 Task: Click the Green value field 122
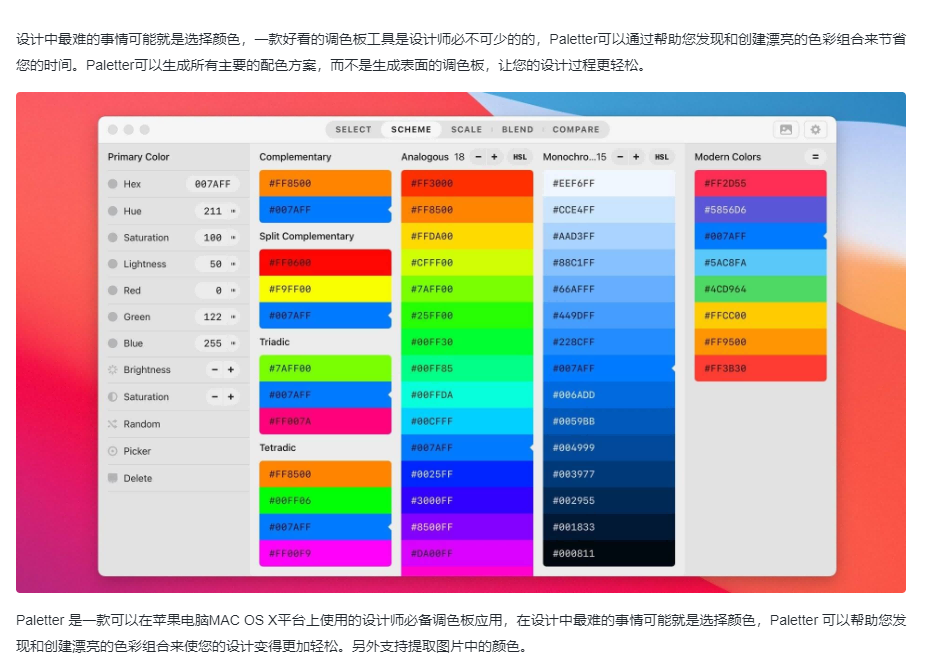tap(213, 317)
